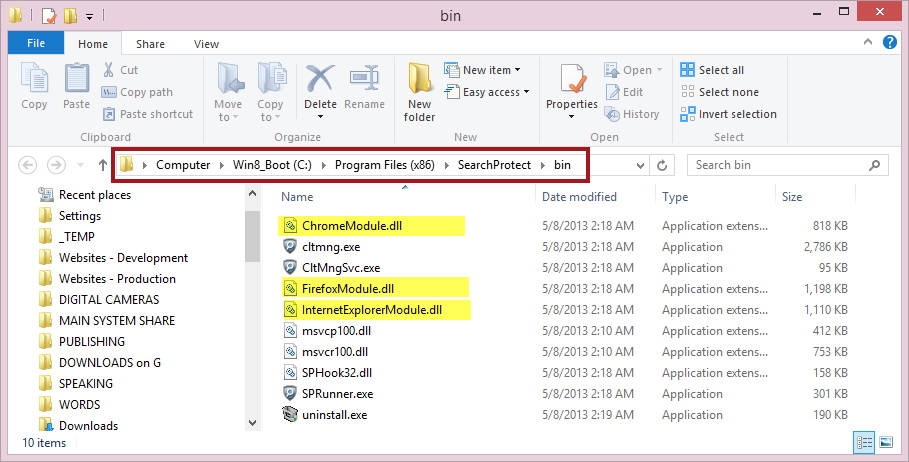Click Computer in the address path
909x462 pixels.
tap(183, 165)
